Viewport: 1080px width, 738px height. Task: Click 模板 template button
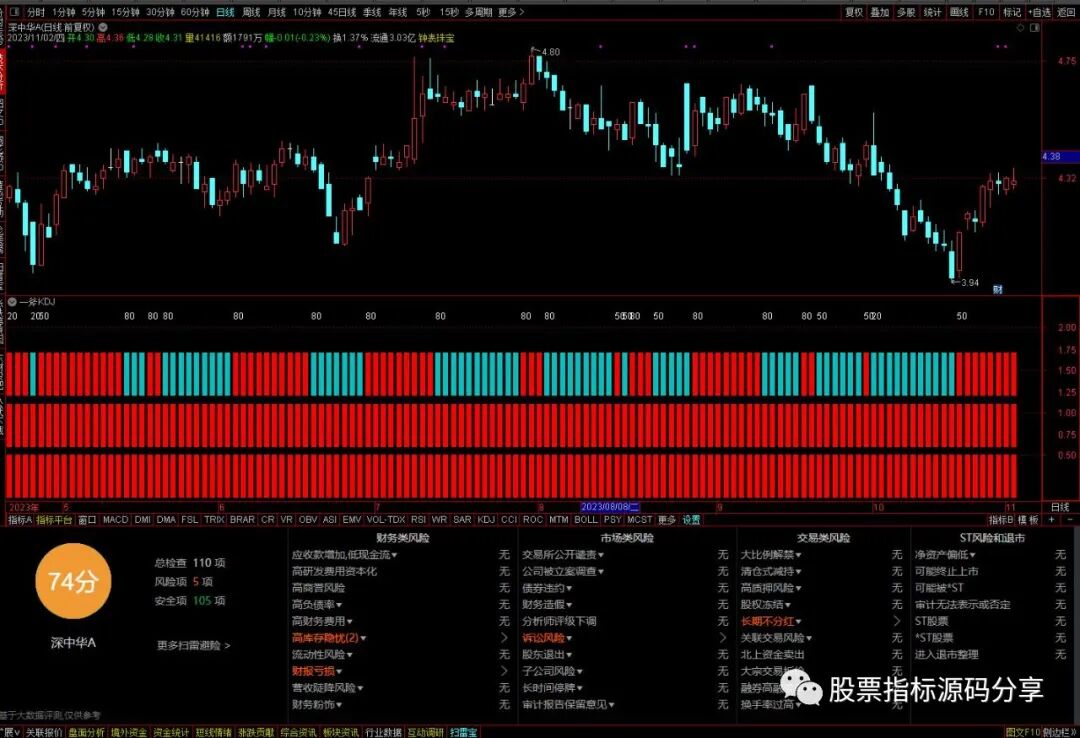pyautogui.click(x=1028, y=520)
